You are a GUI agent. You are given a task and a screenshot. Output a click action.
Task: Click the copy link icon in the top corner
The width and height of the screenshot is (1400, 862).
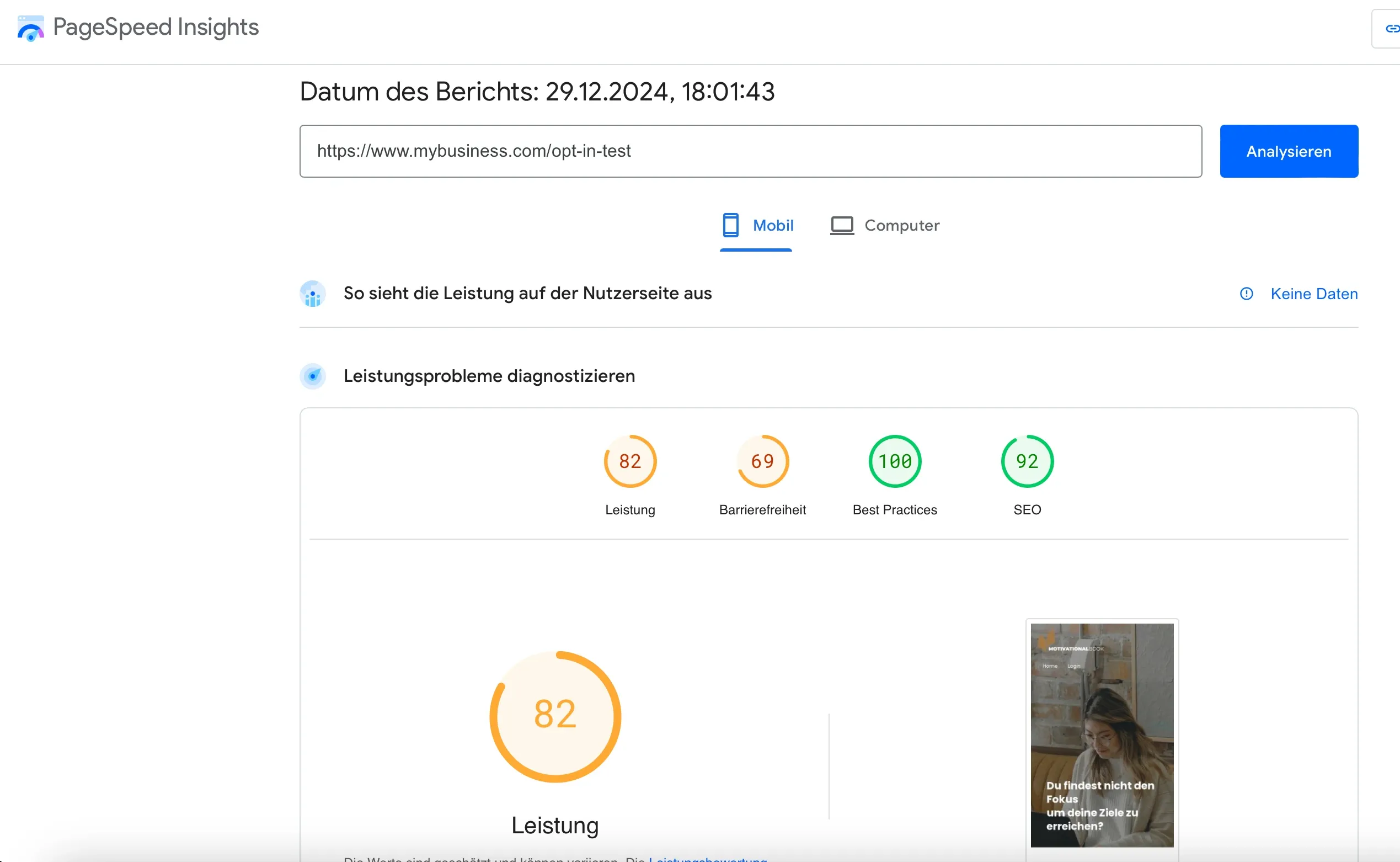click(1393, 28)
